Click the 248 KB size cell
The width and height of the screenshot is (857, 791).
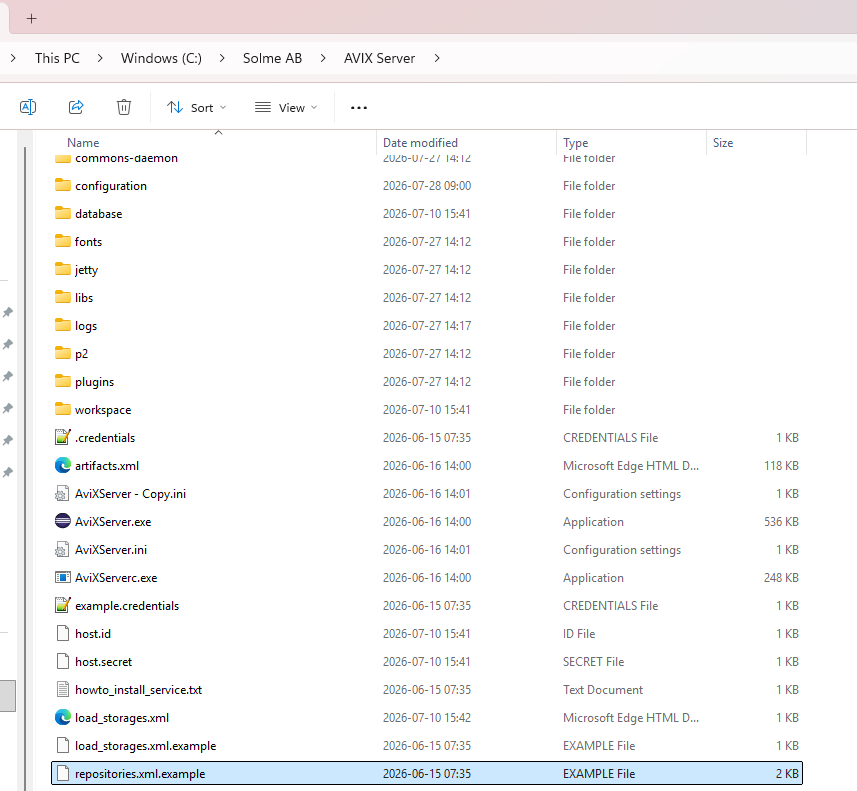(x=781, y=578)
